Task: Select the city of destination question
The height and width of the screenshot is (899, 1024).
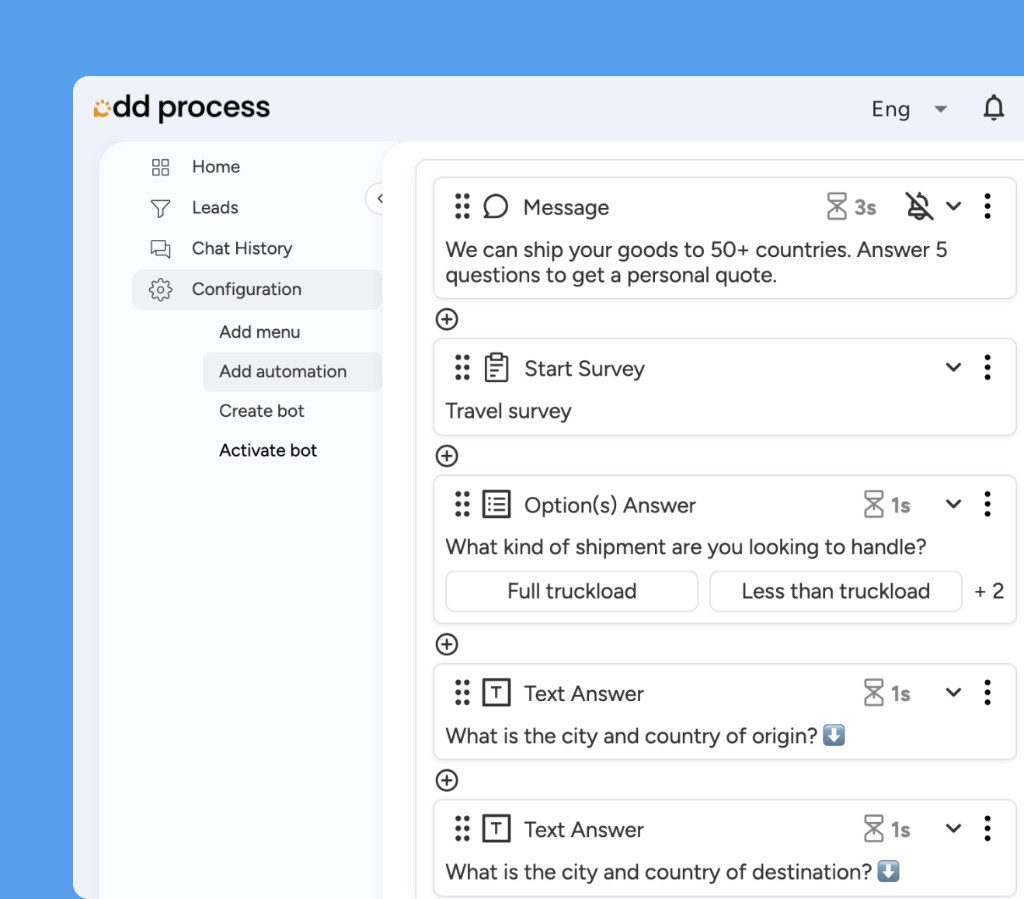Action: pyautogui.click(x=673, y=872)
